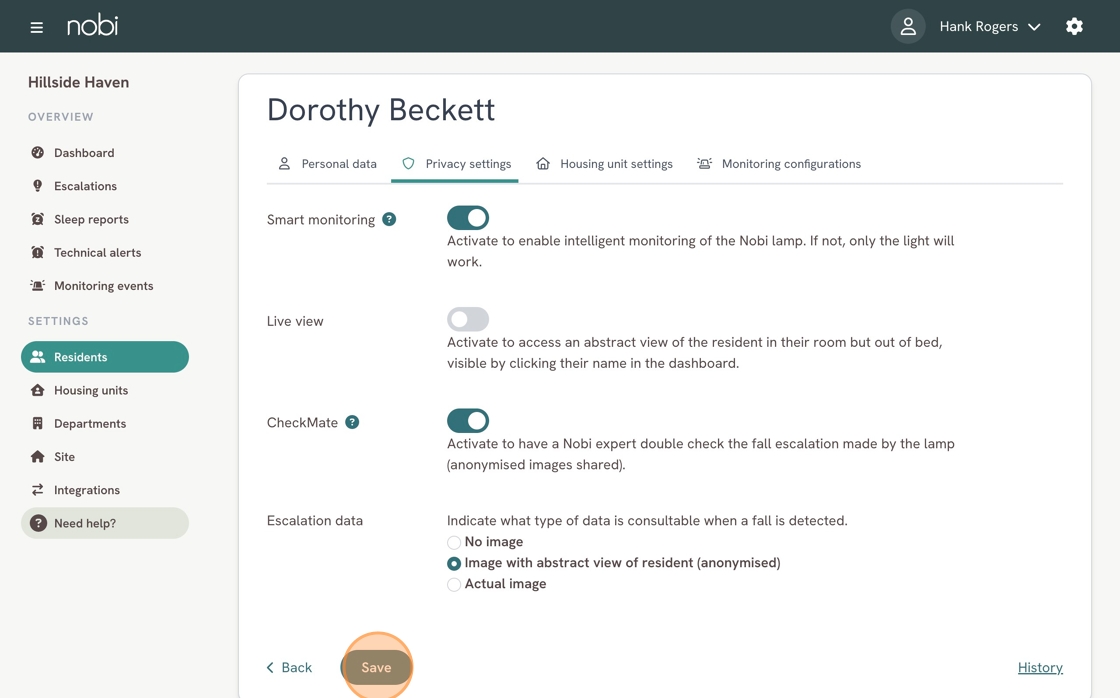Click the settings gear icon

(x=1074, y=27)
